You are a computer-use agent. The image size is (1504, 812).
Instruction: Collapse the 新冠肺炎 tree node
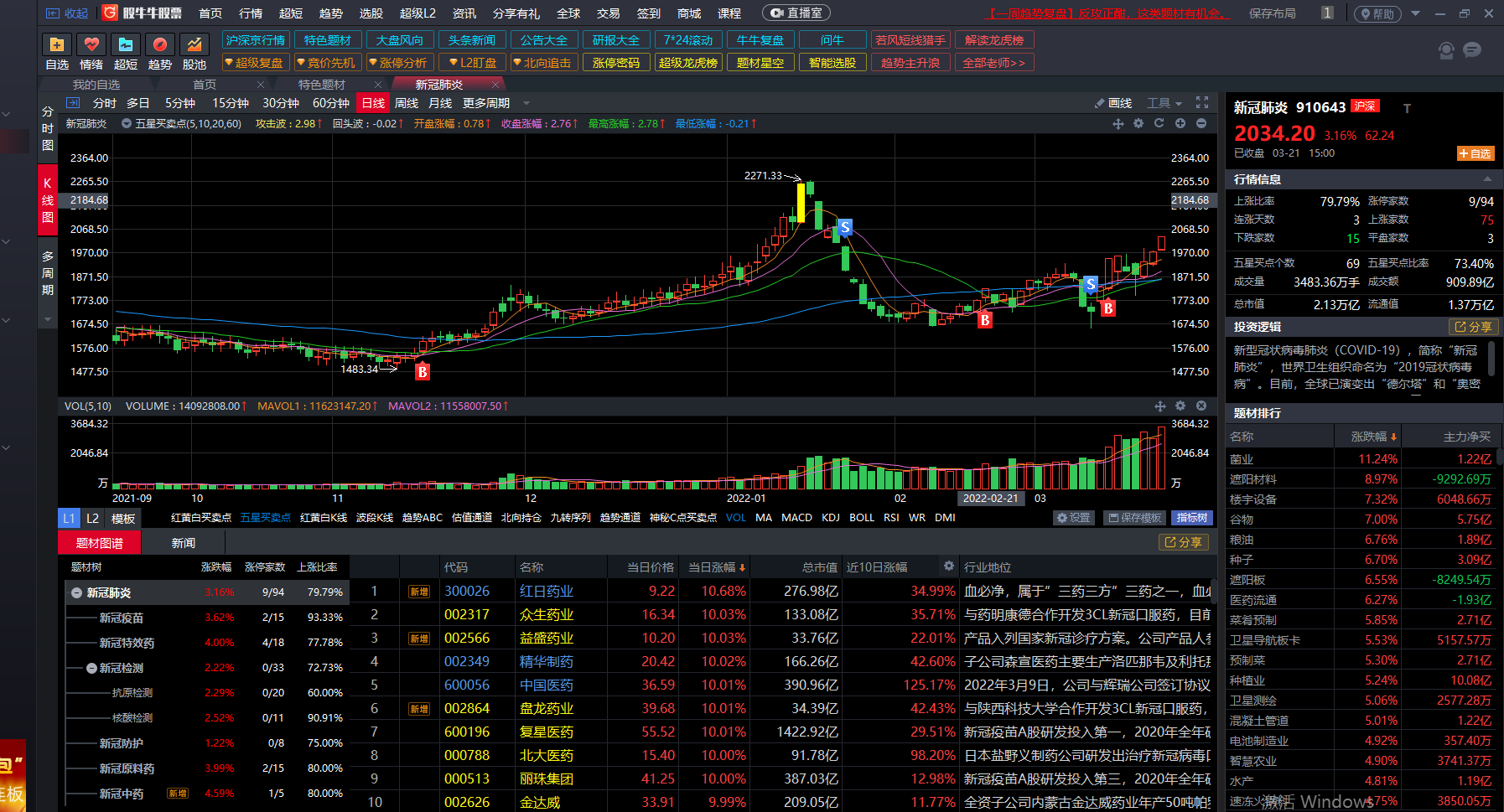[x=77, y=592]
